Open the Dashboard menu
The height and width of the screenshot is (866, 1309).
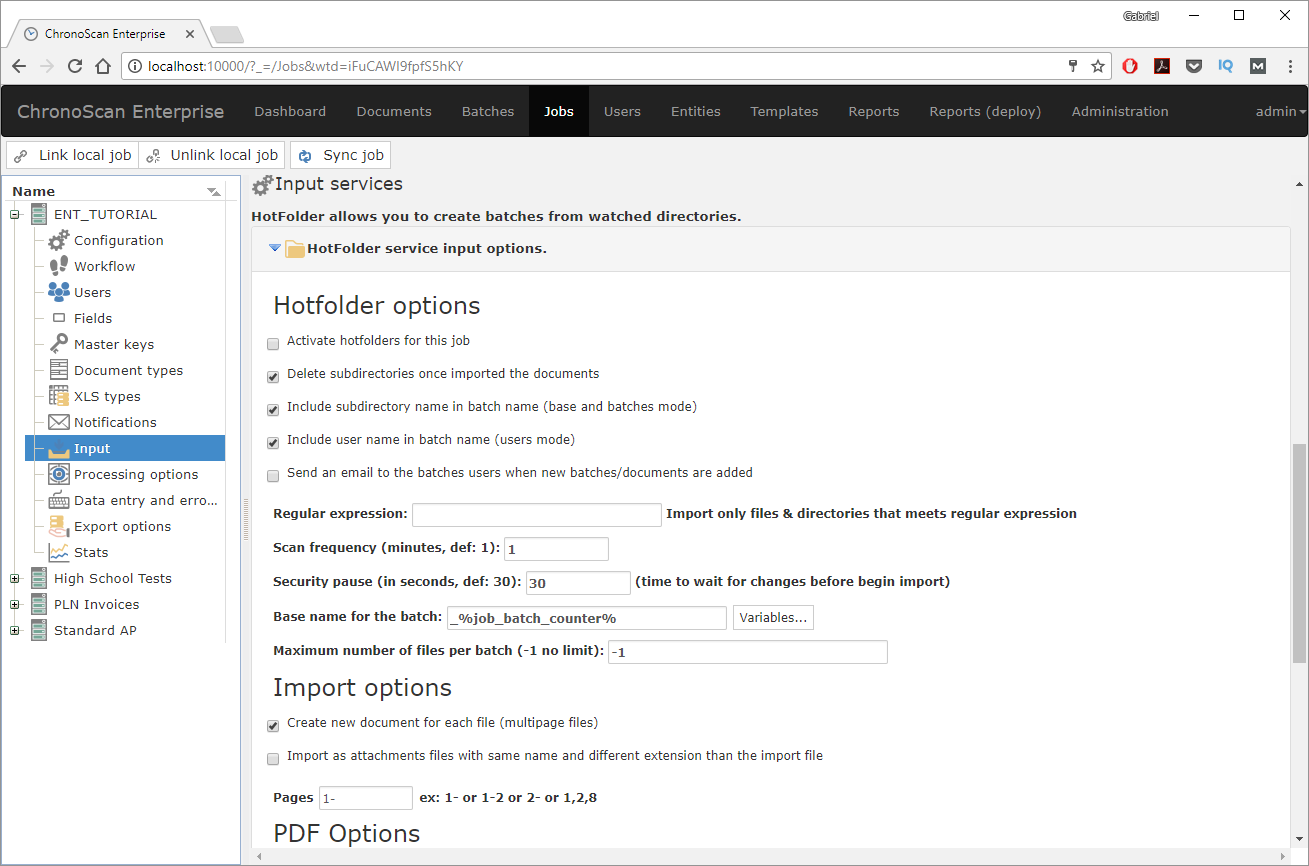[x=290, y=111]
